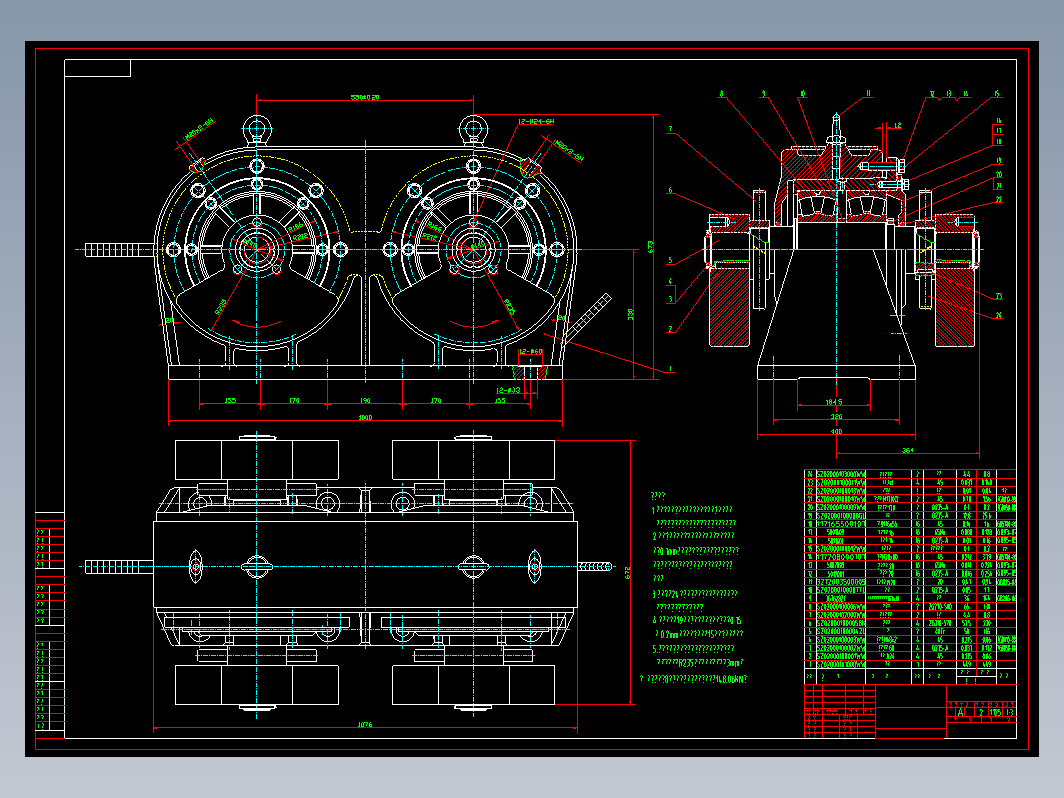Pick the 530±0.20 center distance dimension
Viewport: 1064px width, 798px height.
[x=364, y=97]
